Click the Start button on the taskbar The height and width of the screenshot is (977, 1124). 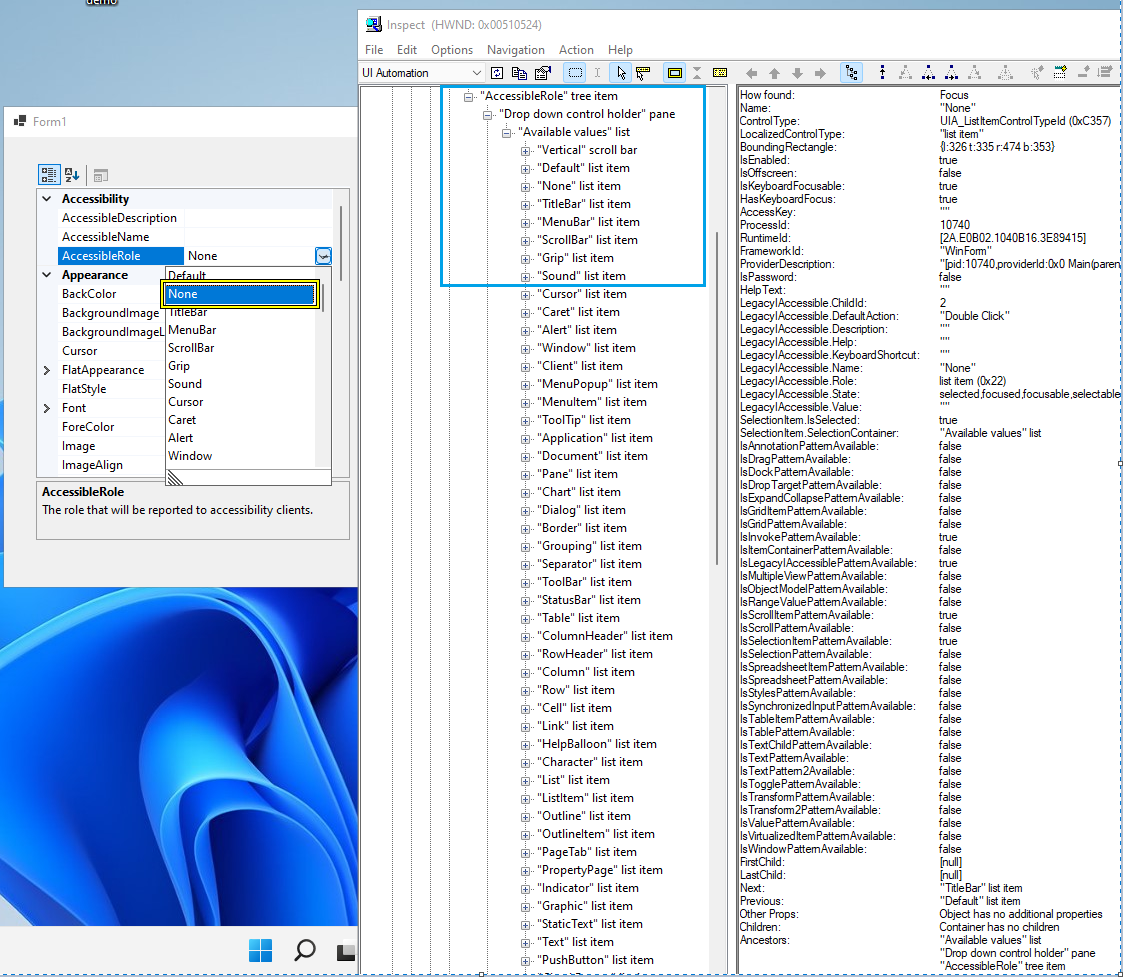click(260, 950)
